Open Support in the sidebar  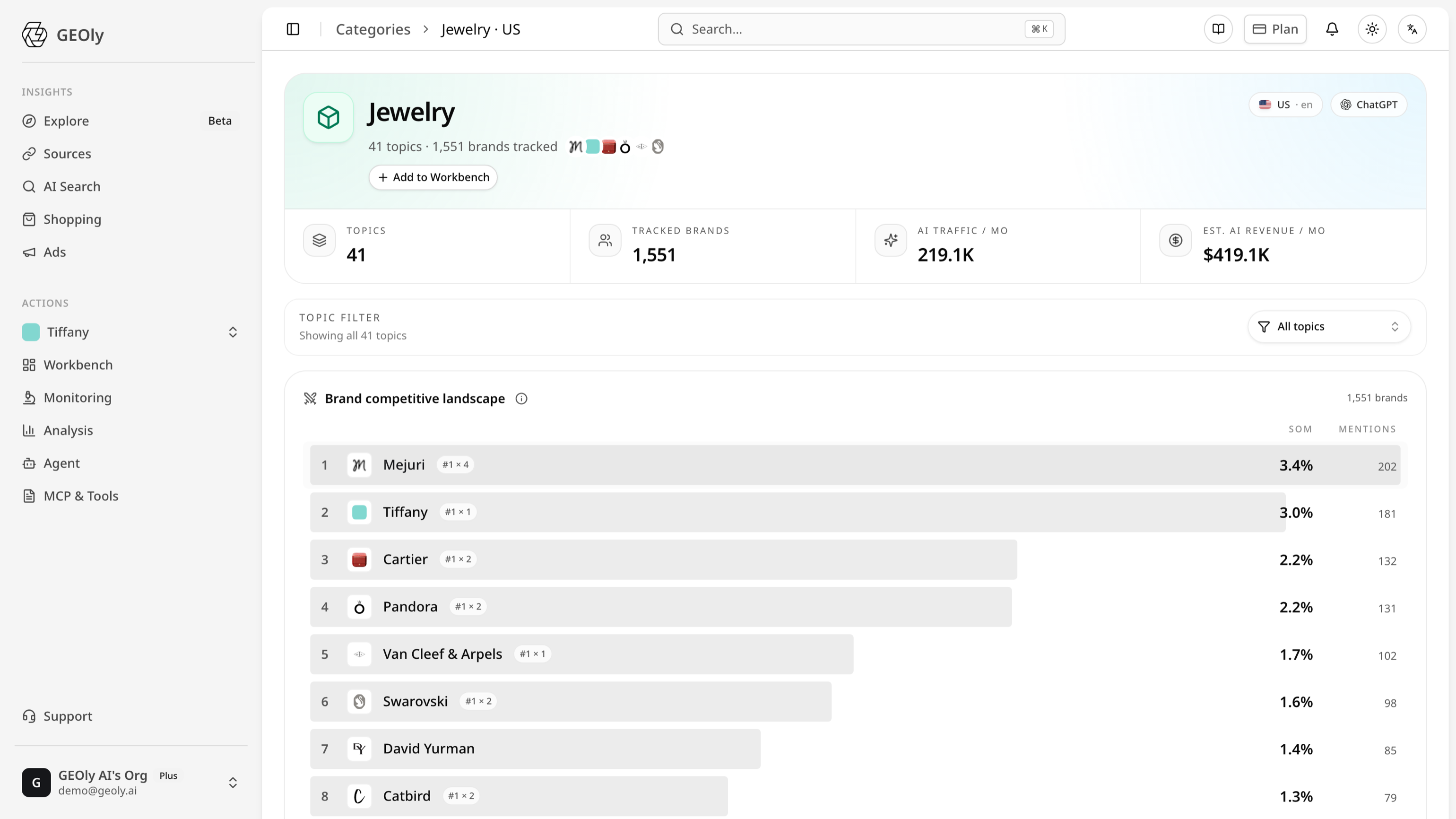(131, 716)
